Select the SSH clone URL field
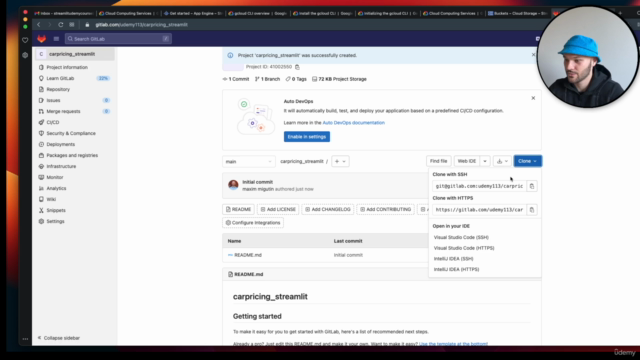 click(479, 186)
